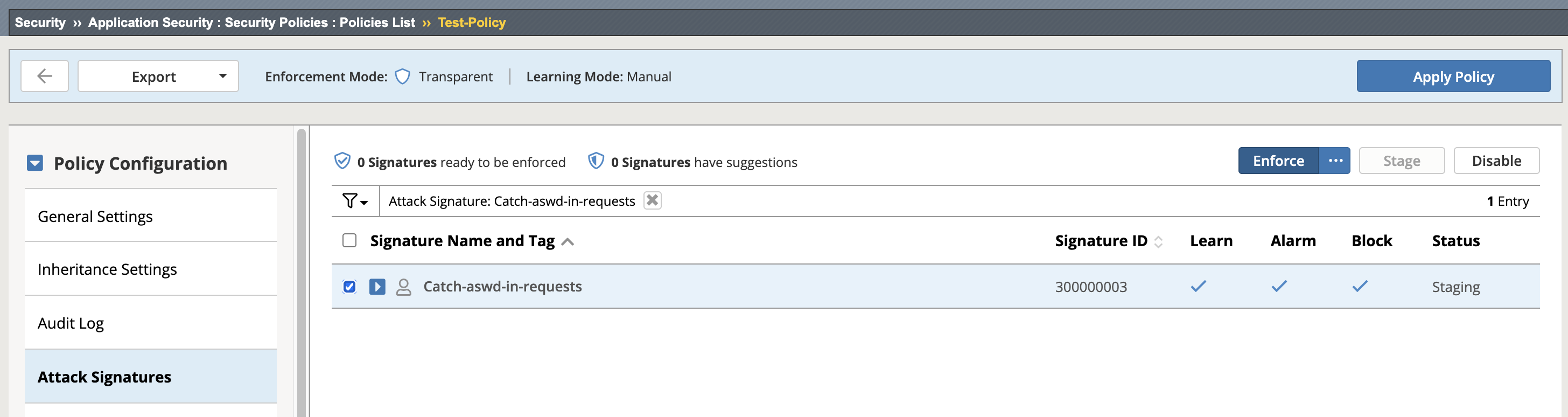Collapse the Policy Configuration section
Screen dimensions: 1568x417
(34, 163)
